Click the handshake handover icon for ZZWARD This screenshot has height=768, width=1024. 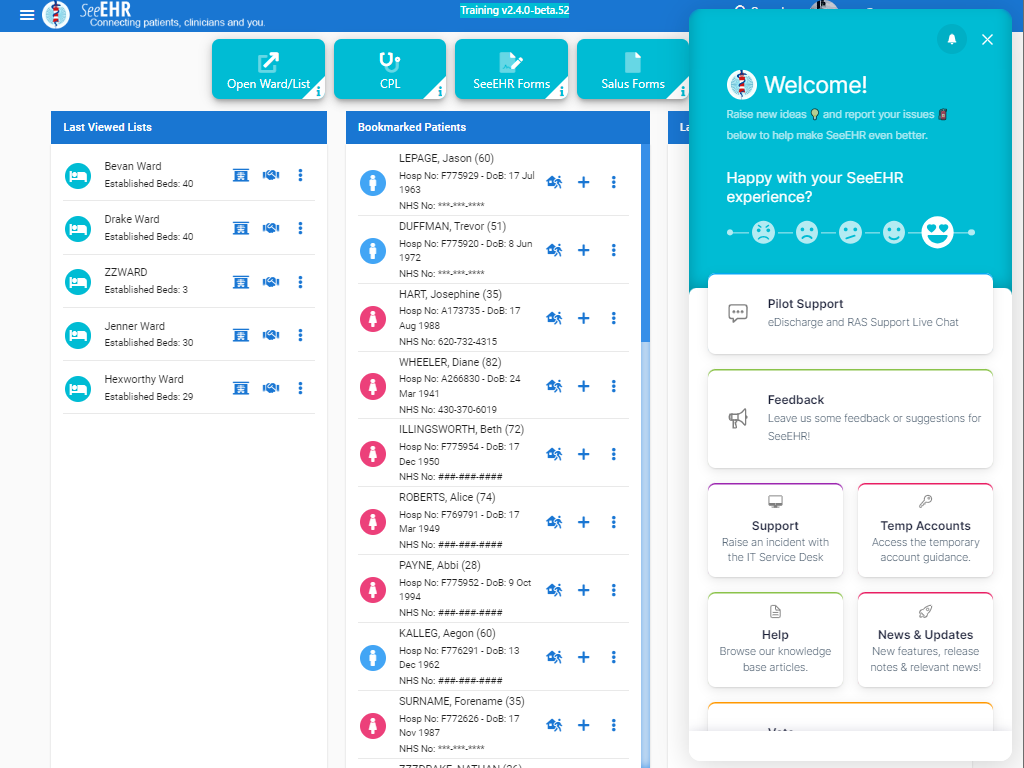point(271,282)
